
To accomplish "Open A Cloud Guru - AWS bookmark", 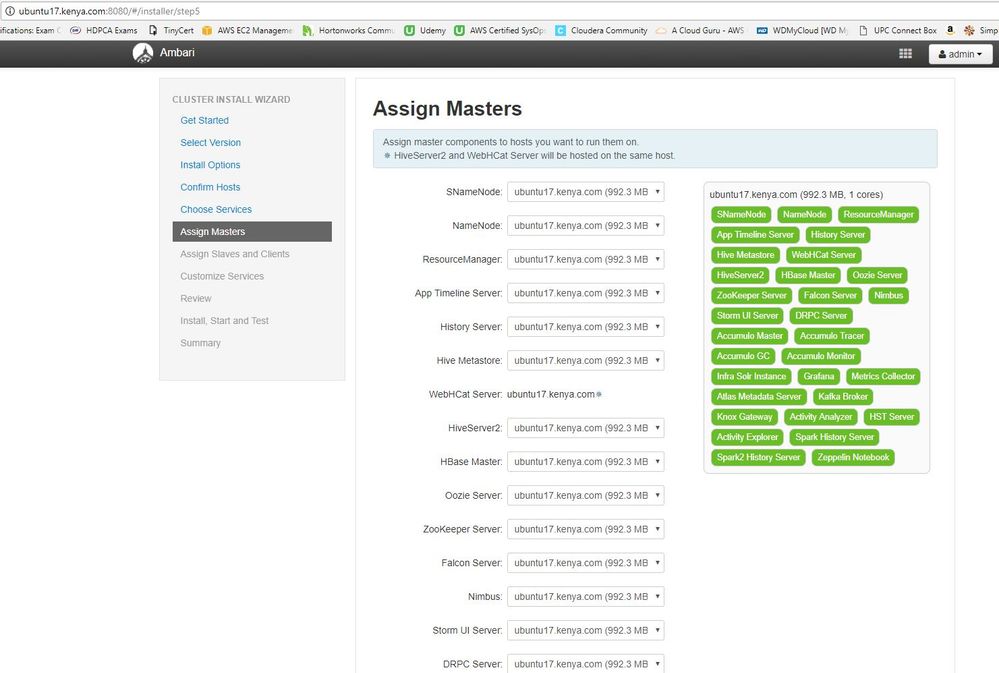I will 700,30.
